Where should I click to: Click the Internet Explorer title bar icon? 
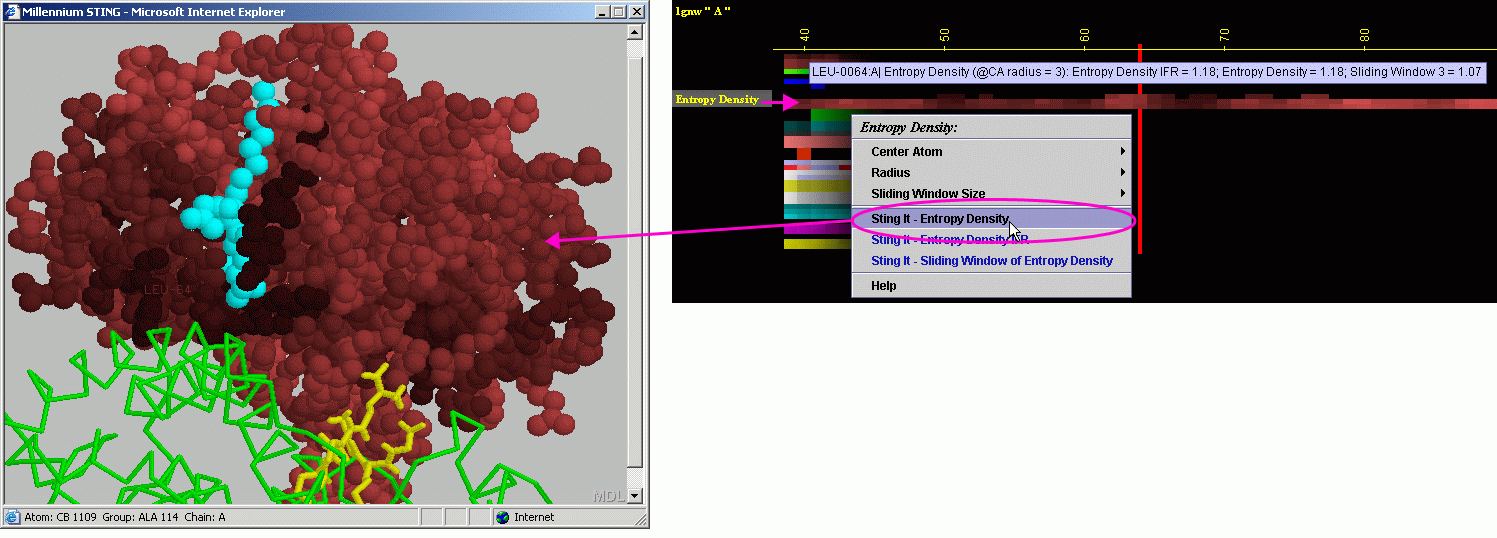13,12
